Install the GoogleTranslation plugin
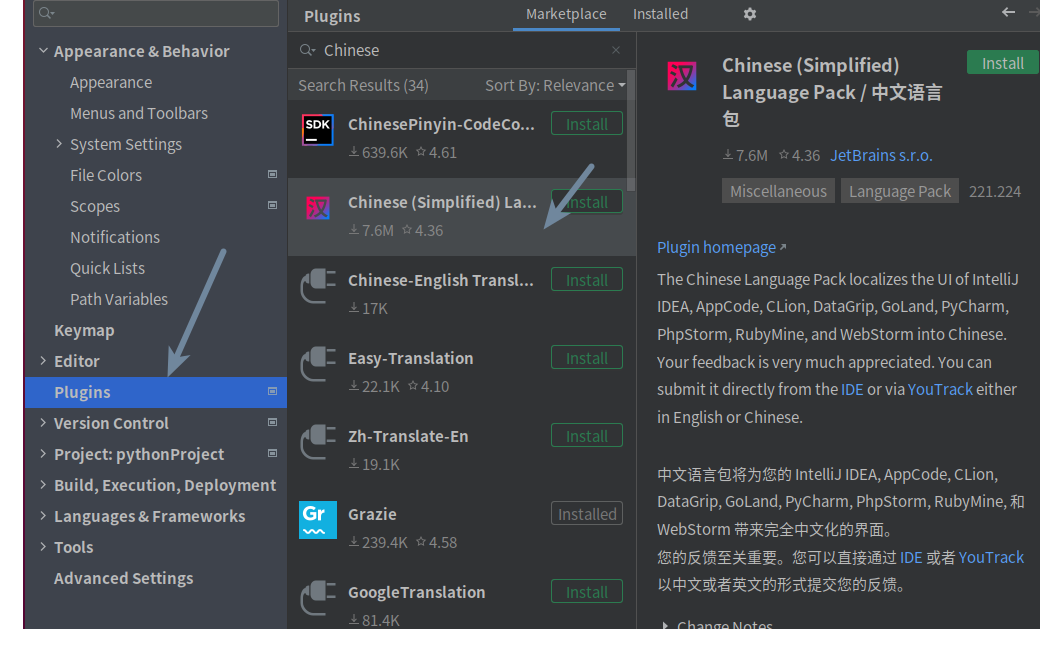1040x658 pixels. click(586, 592)
